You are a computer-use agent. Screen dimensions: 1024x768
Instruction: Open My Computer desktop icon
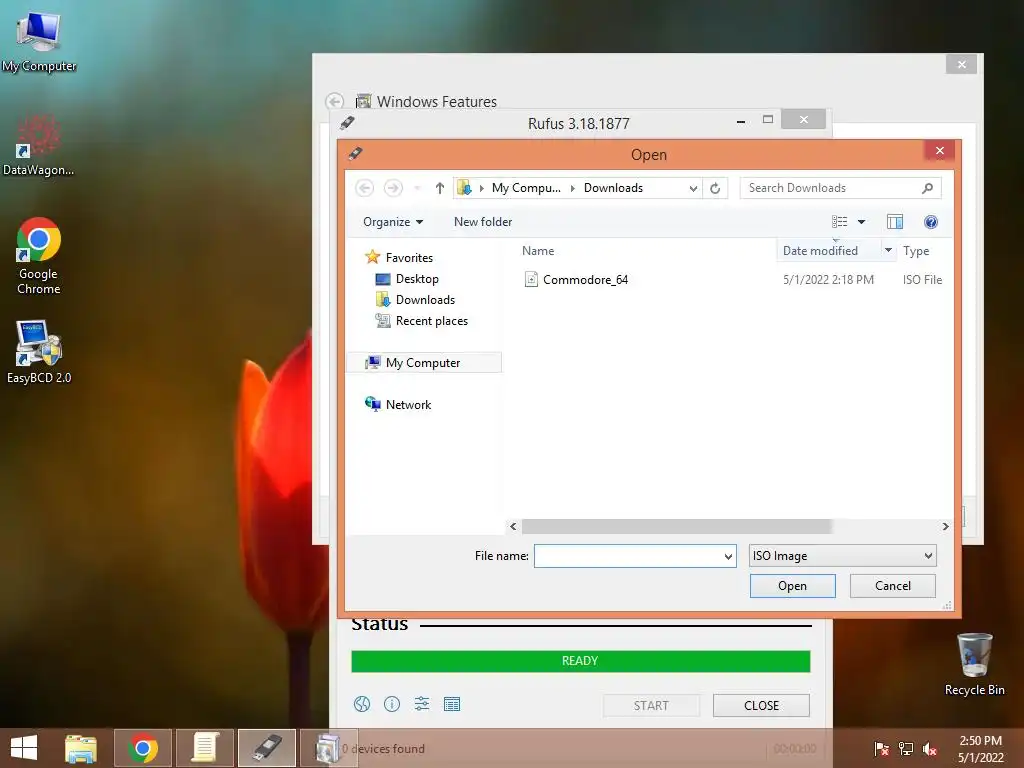point(39,42)
